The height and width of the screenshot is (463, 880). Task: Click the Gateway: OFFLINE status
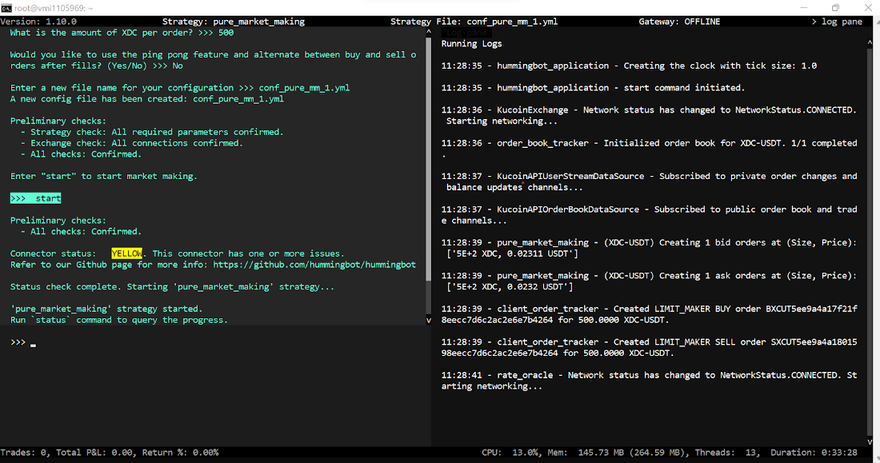pos(685,21)
